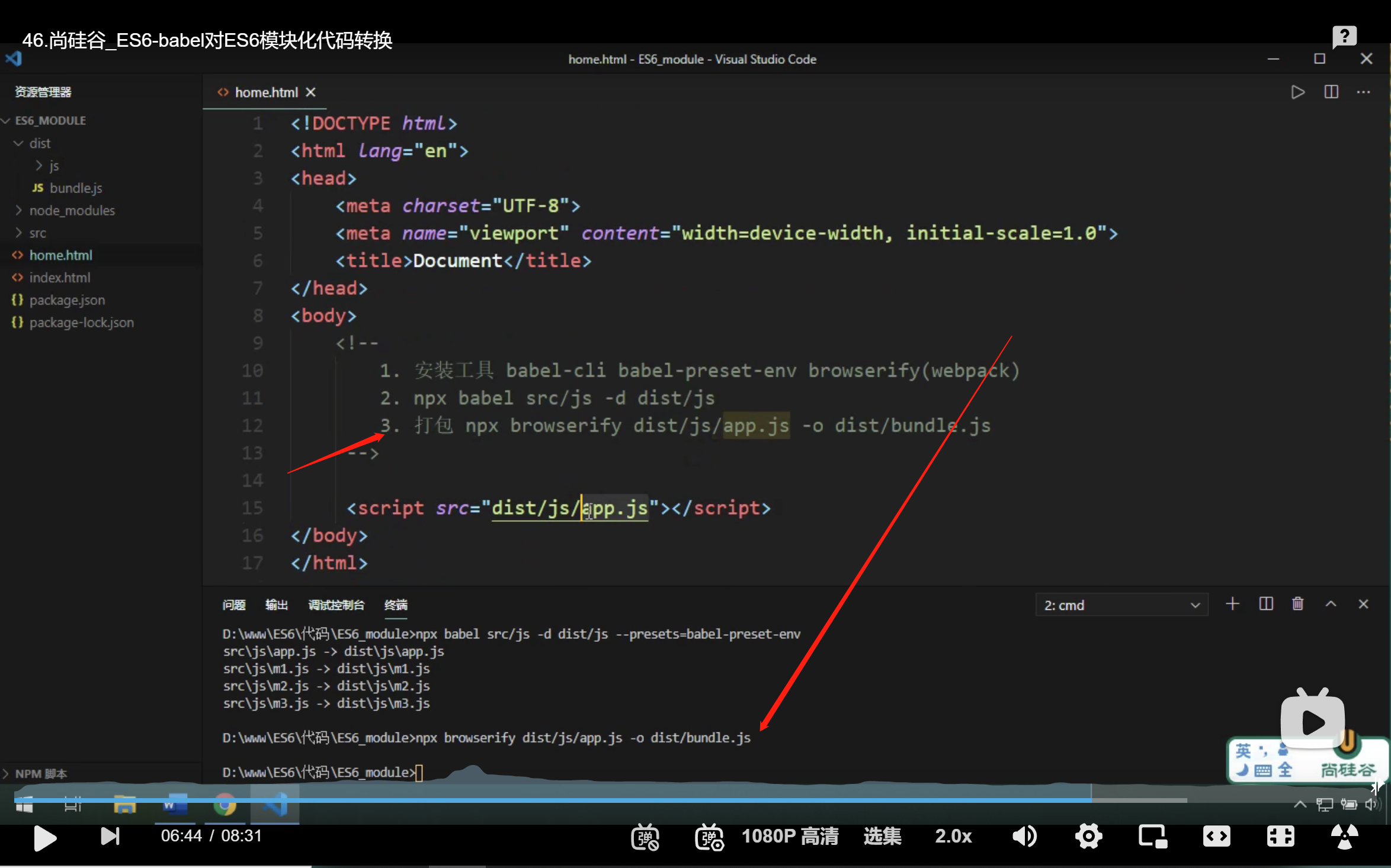Open Chrome from the taskbar

pos(225,805)
